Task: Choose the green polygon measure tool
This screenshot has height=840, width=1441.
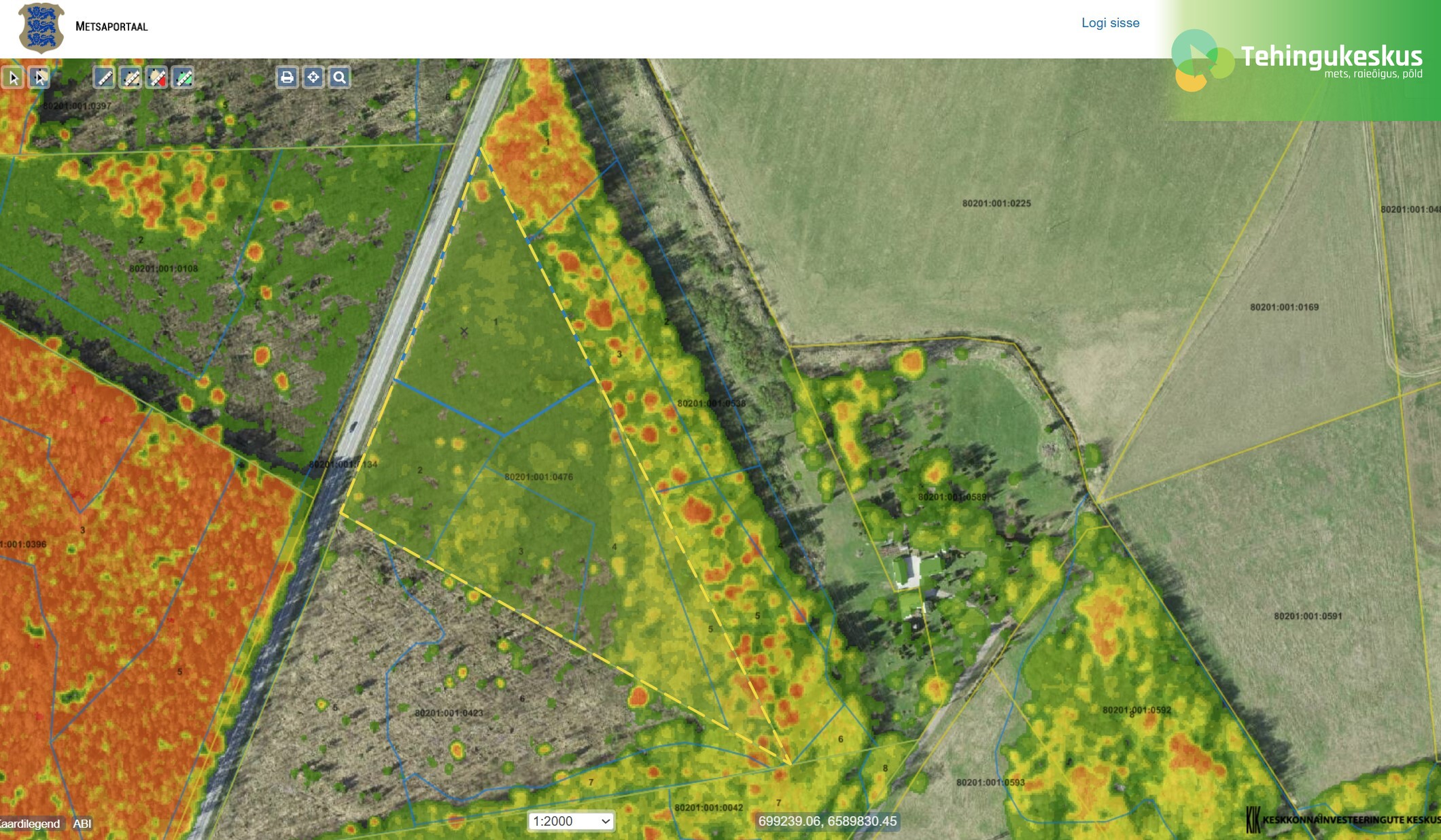Action: (x=183, y=78)
